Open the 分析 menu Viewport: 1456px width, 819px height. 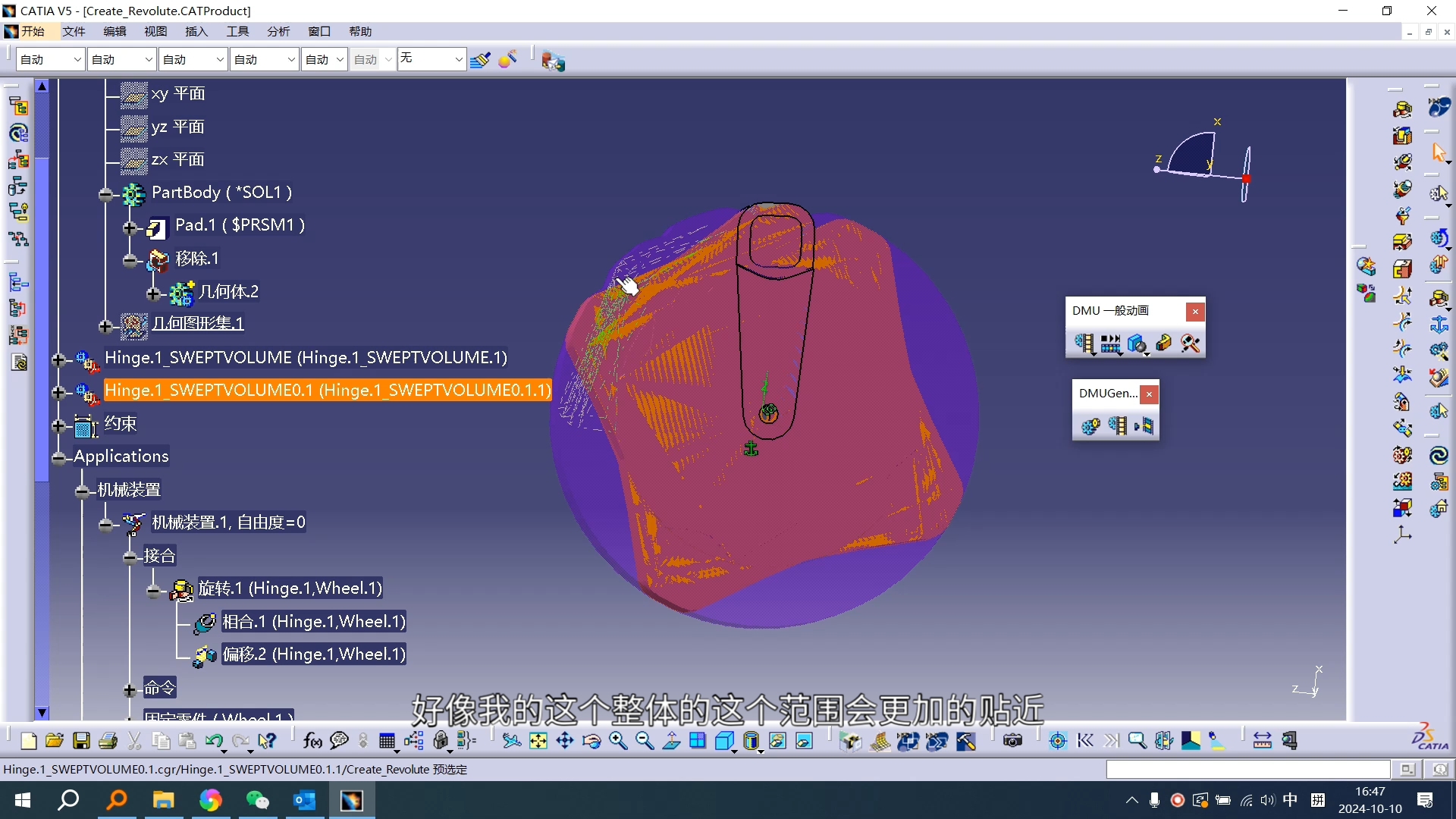click(x=278, y=31)
